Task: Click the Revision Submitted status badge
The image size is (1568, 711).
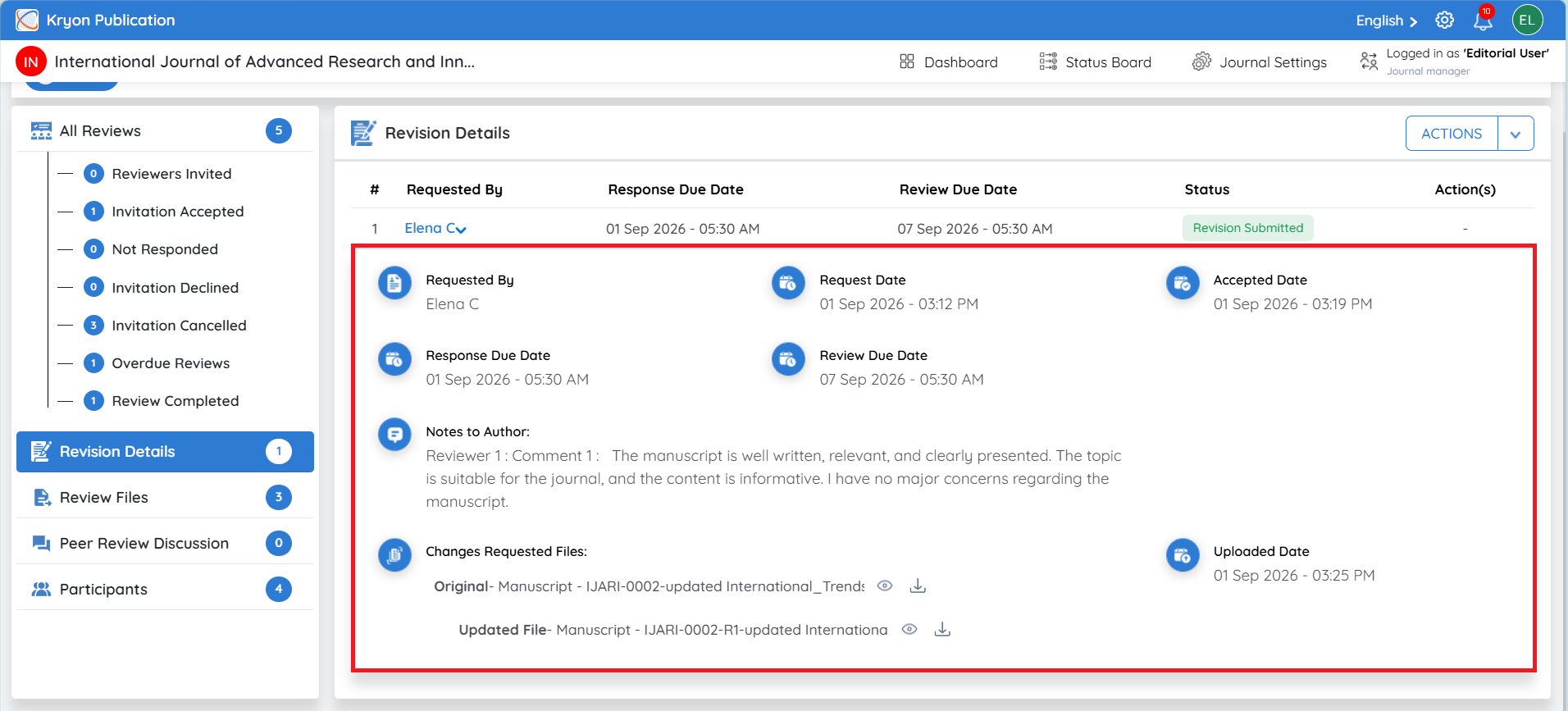Action: pos(1247,228)
